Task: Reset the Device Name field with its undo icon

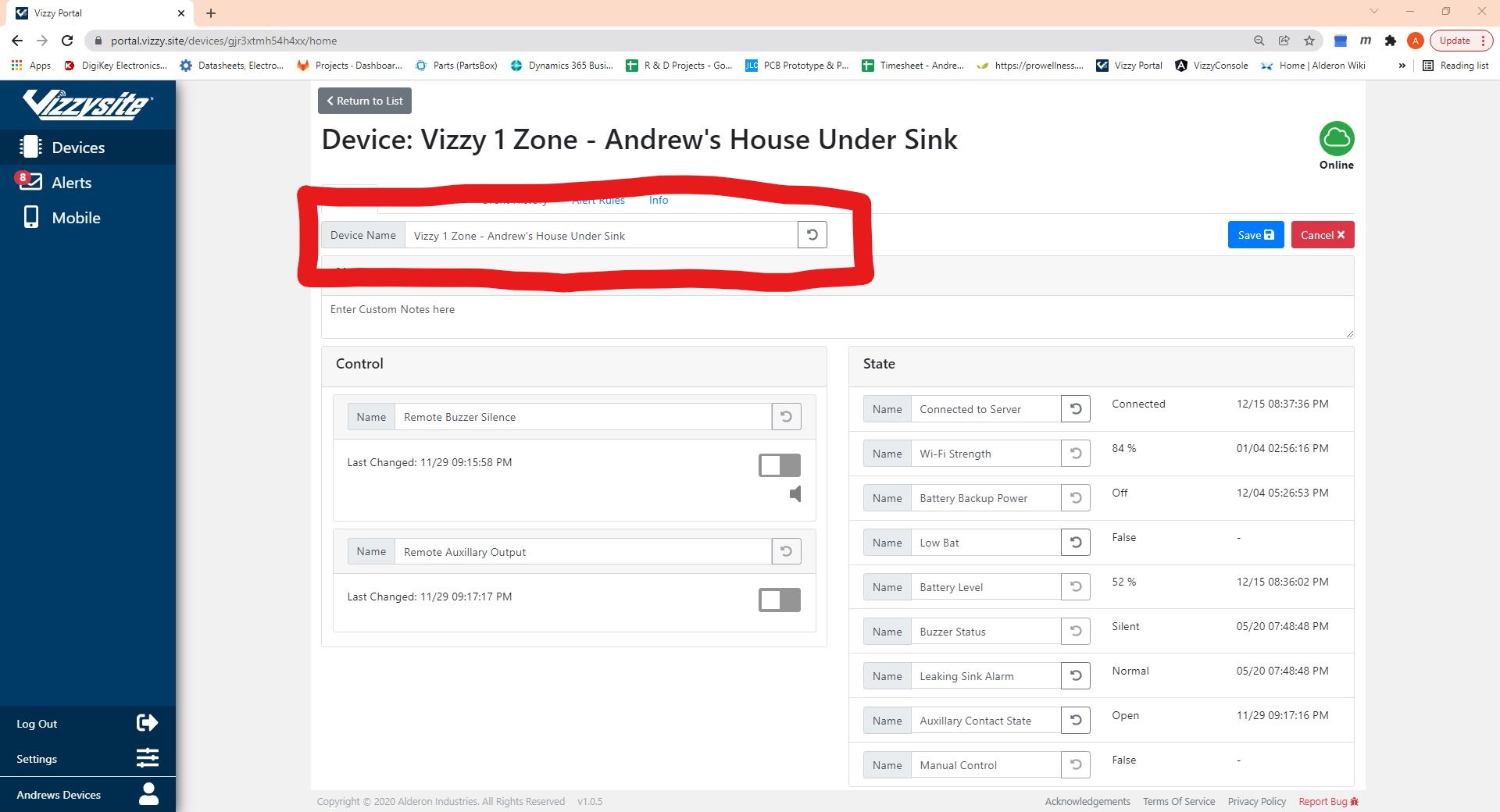Action: pyautogui.click(x=812, y=235)
